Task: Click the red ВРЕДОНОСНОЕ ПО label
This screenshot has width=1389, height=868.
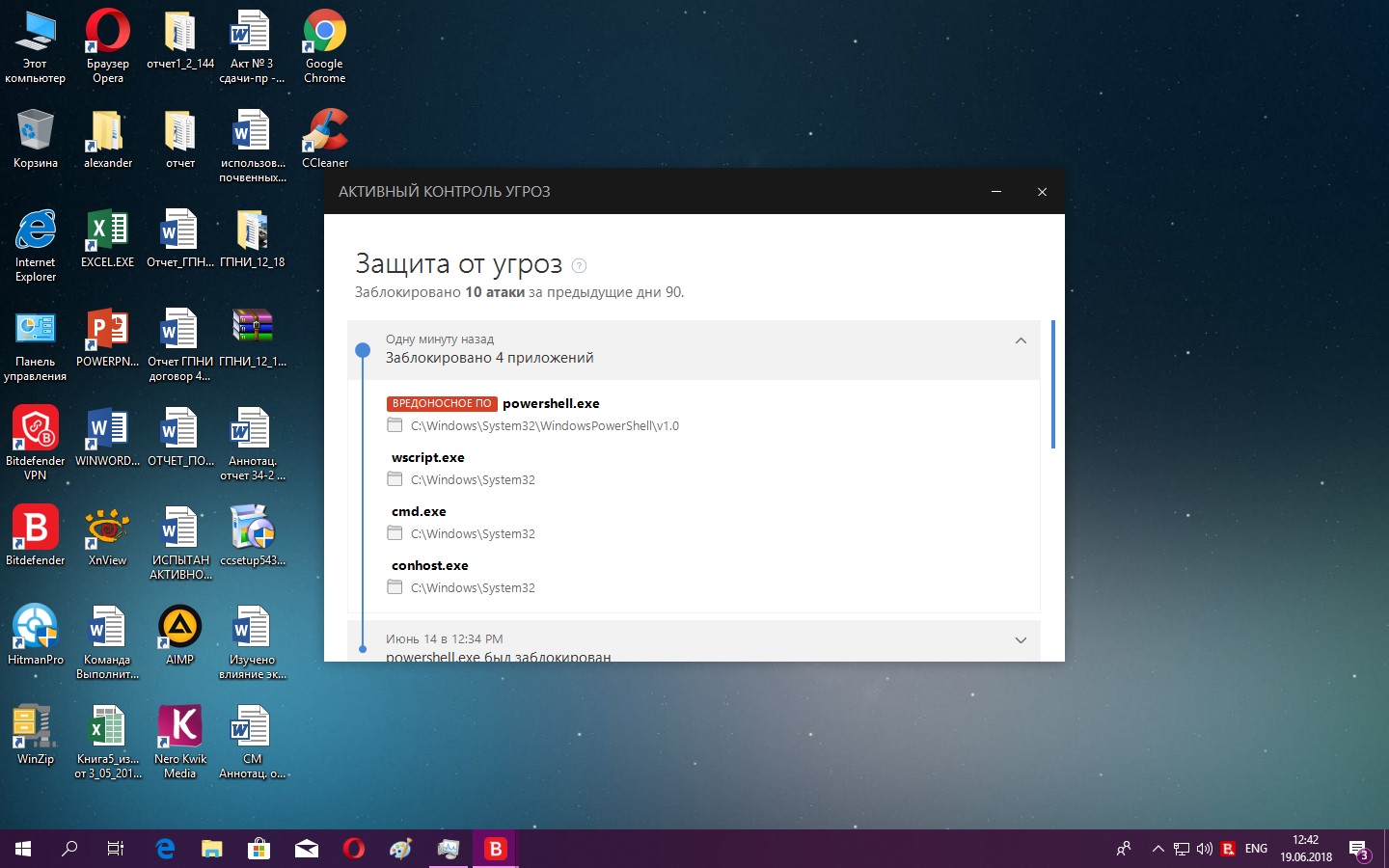Action: pos(442,403)
